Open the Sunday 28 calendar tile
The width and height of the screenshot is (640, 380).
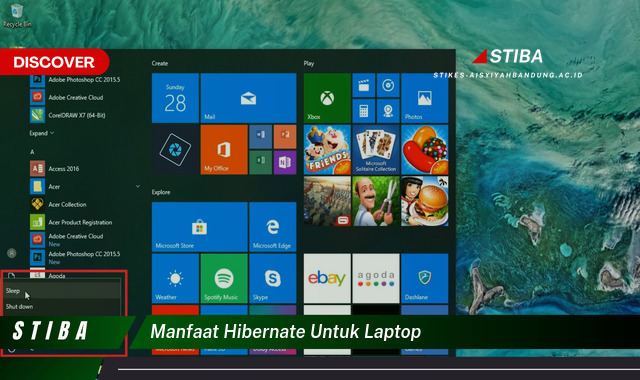(x=175, y=98)
